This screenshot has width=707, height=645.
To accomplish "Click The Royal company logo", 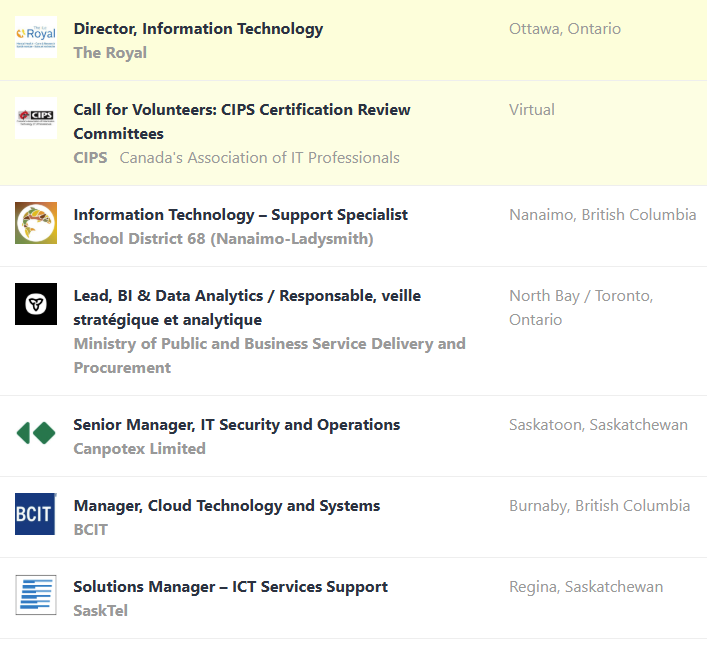I will [36, 37].
